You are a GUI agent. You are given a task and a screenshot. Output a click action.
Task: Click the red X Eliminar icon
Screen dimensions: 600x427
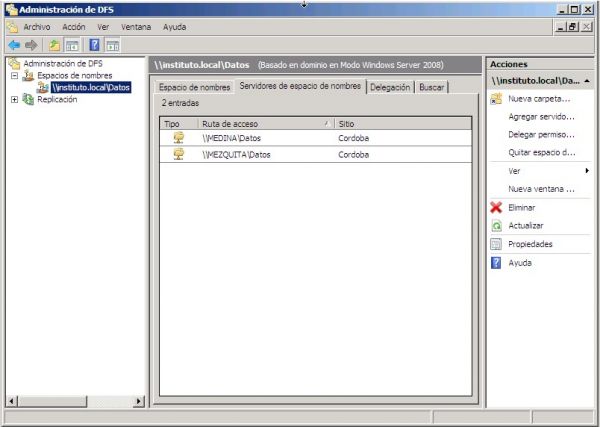[x=496, y=207]
